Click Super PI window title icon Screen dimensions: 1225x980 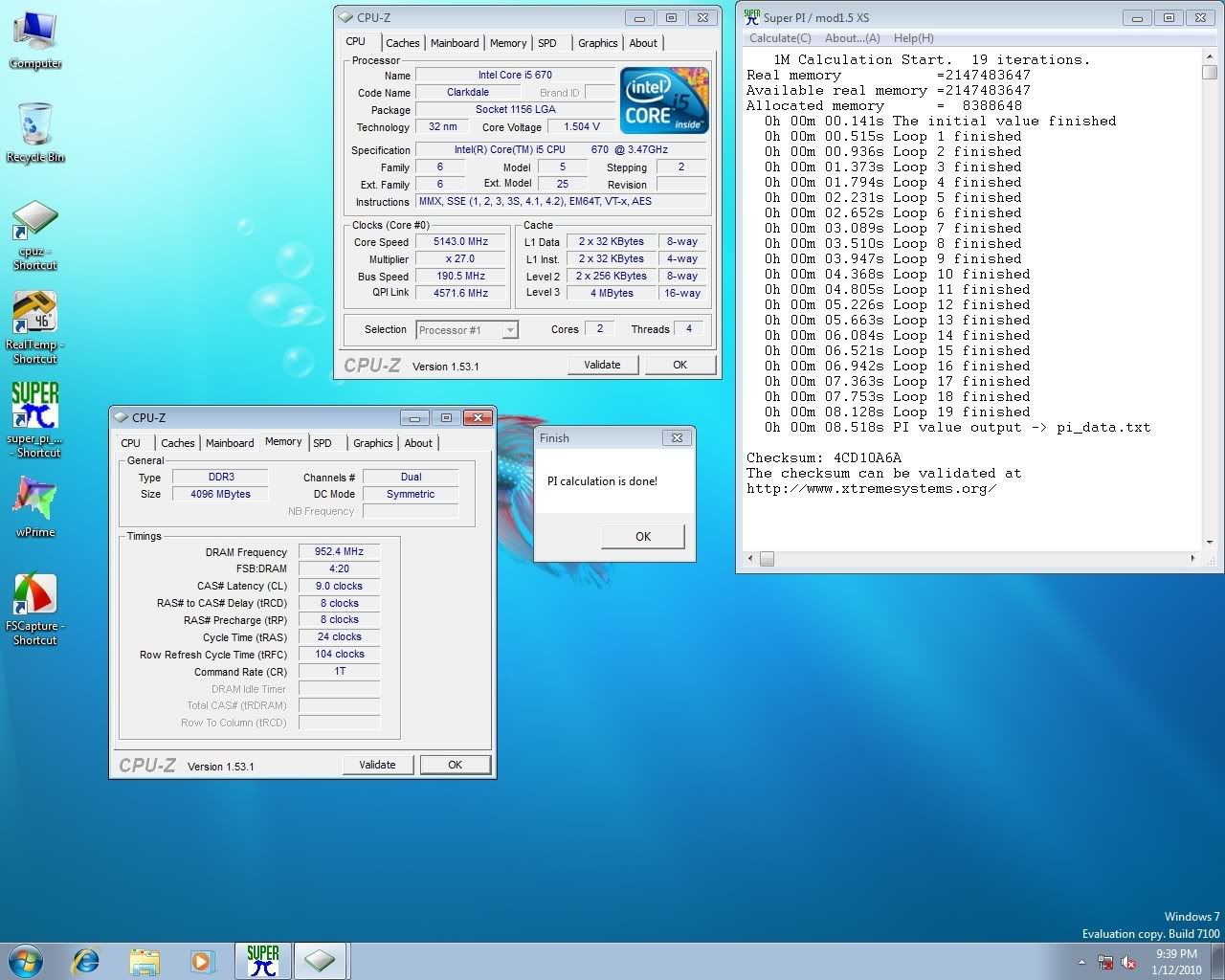(x=752, y=17)
